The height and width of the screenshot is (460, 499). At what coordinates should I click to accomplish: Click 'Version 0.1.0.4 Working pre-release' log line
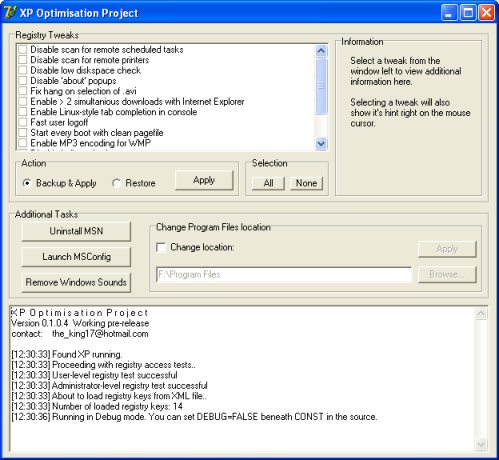click(x=80, y=323)
